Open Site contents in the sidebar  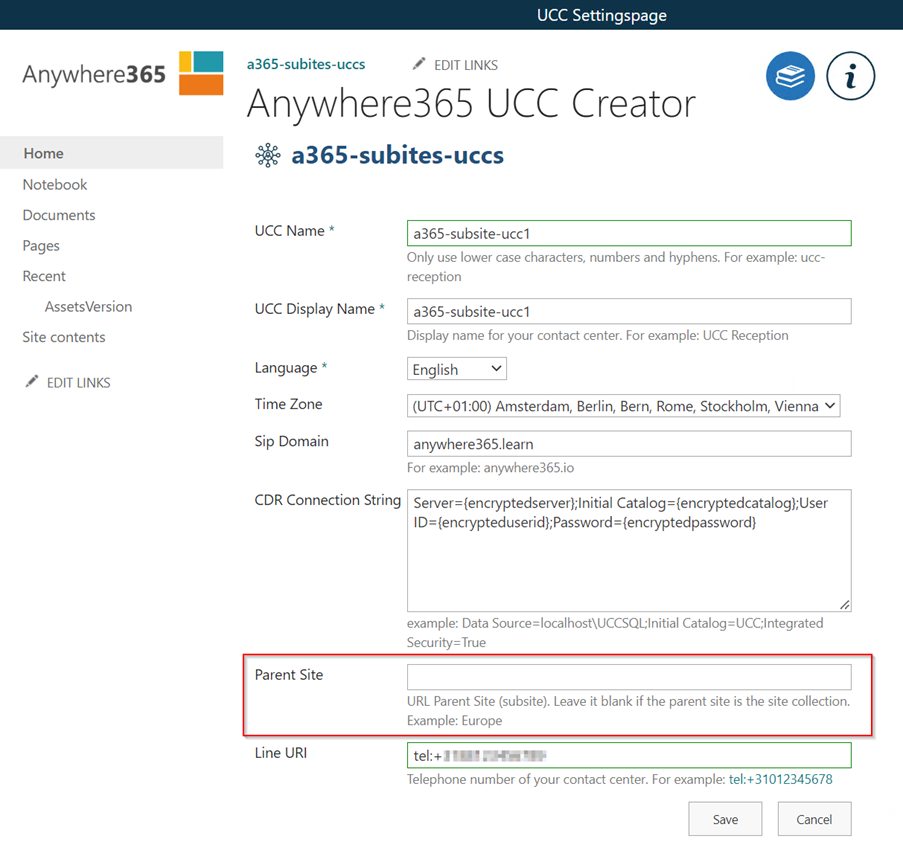[64, 337]
